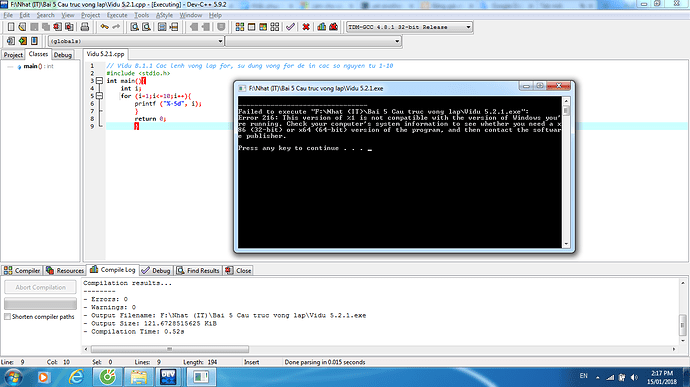
Task: Switch to the Find Results tab
Action: 198,271
